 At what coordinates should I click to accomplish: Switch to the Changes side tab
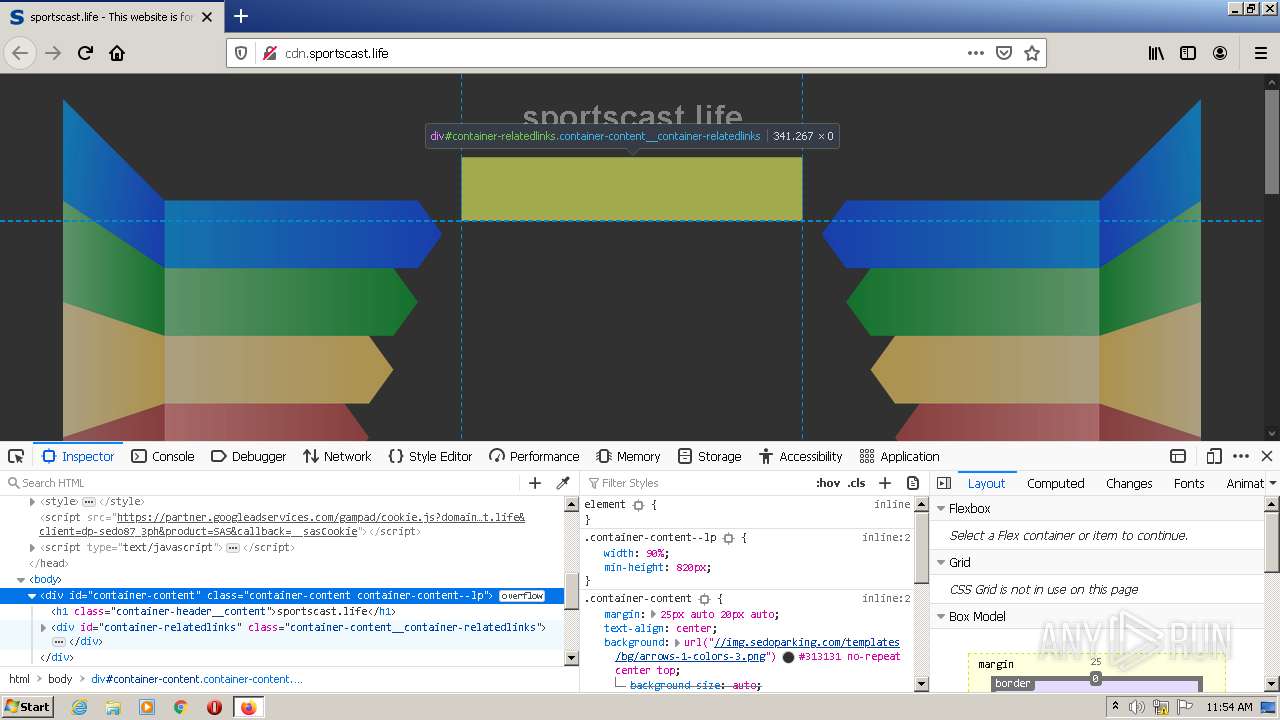pyautogui.click(x=1129, y=483)
